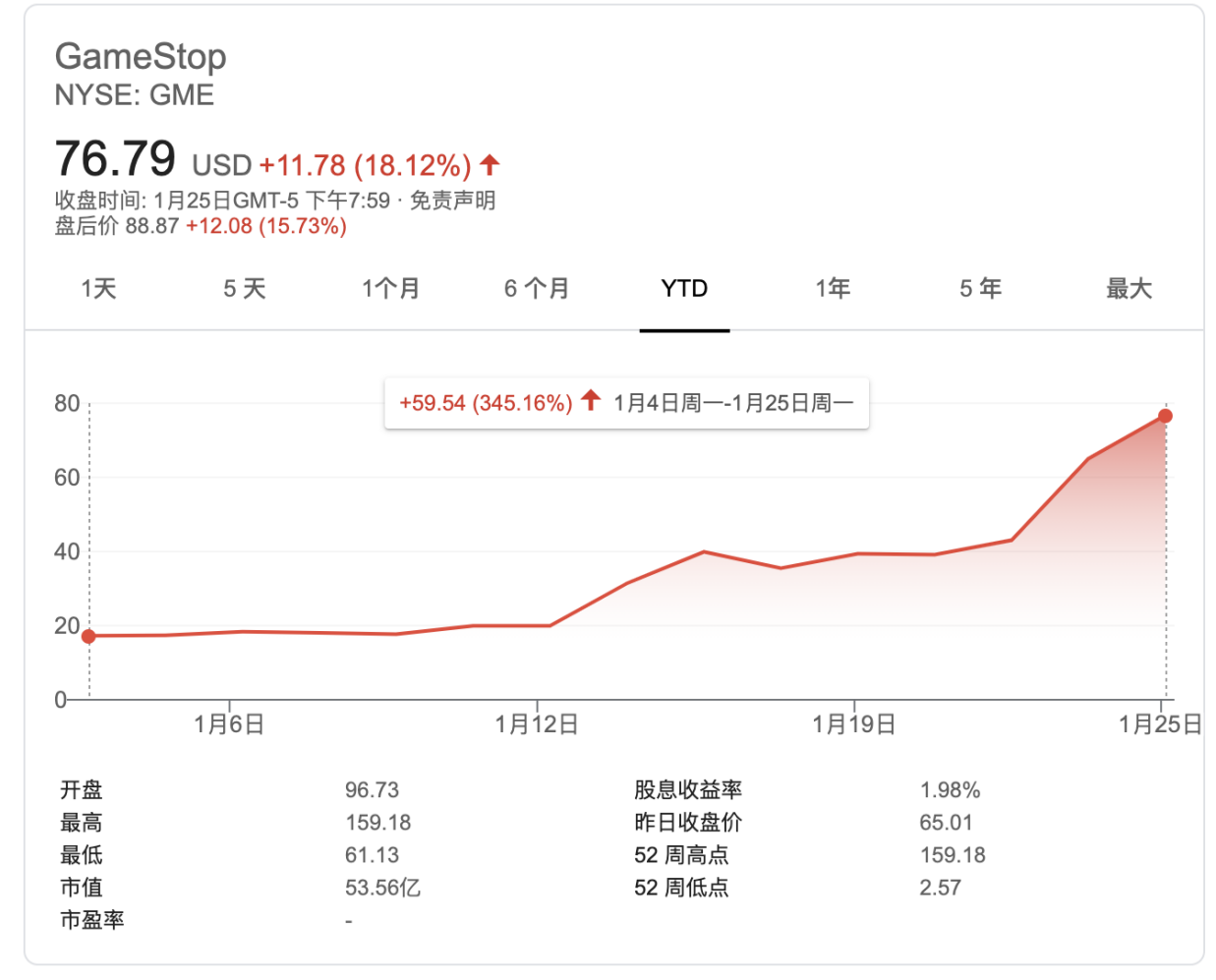Click the 40 y-axis label
The width and height of the screenshot is (1216, 980).
point(67,551)
